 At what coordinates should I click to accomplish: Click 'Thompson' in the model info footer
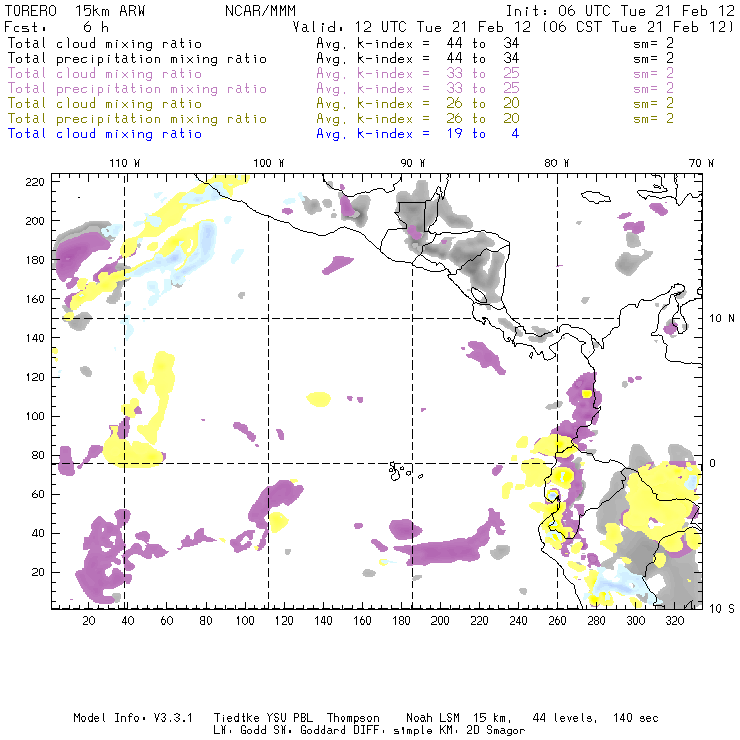tap(353, 718)
